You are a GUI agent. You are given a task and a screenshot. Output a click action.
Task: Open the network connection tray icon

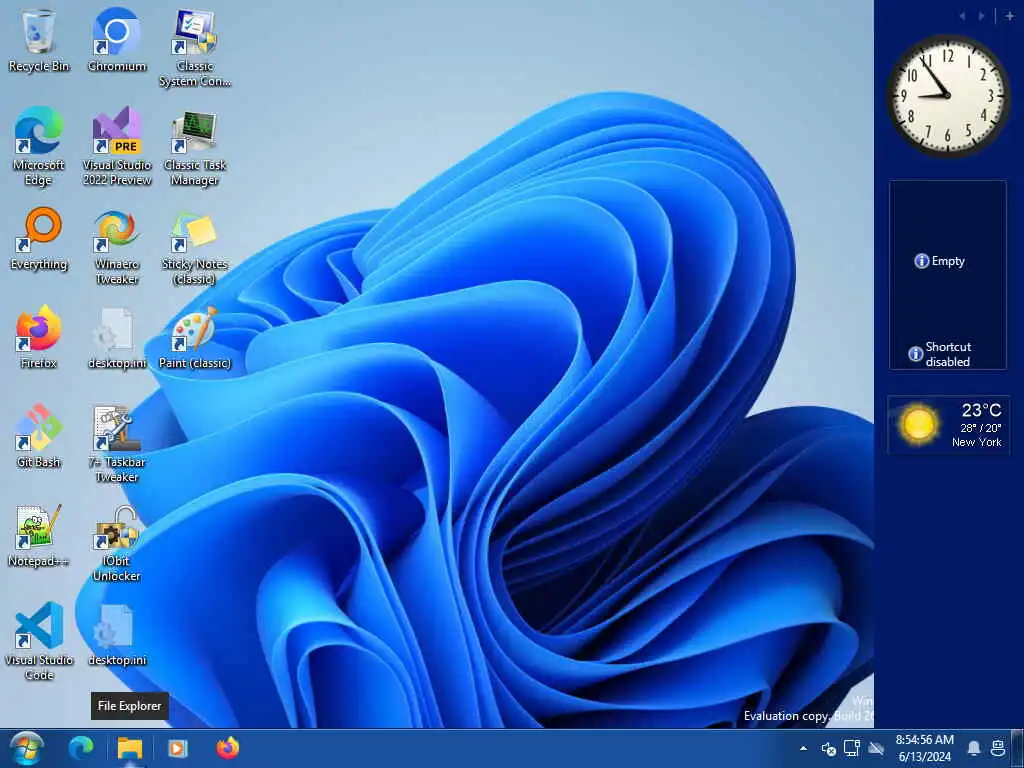[852, 748]
